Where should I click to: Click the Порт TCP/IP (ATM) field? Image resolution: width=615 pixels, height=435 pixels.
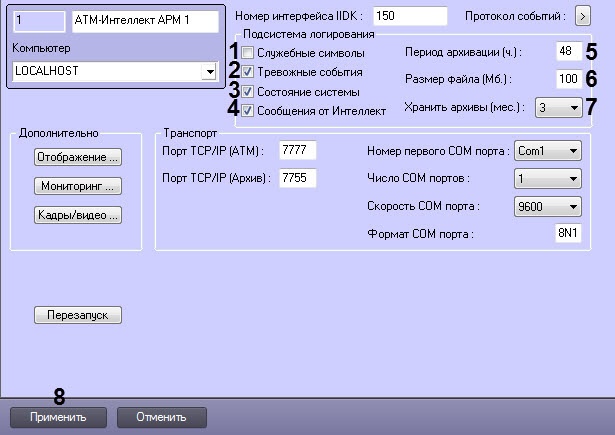click(299, 150)
